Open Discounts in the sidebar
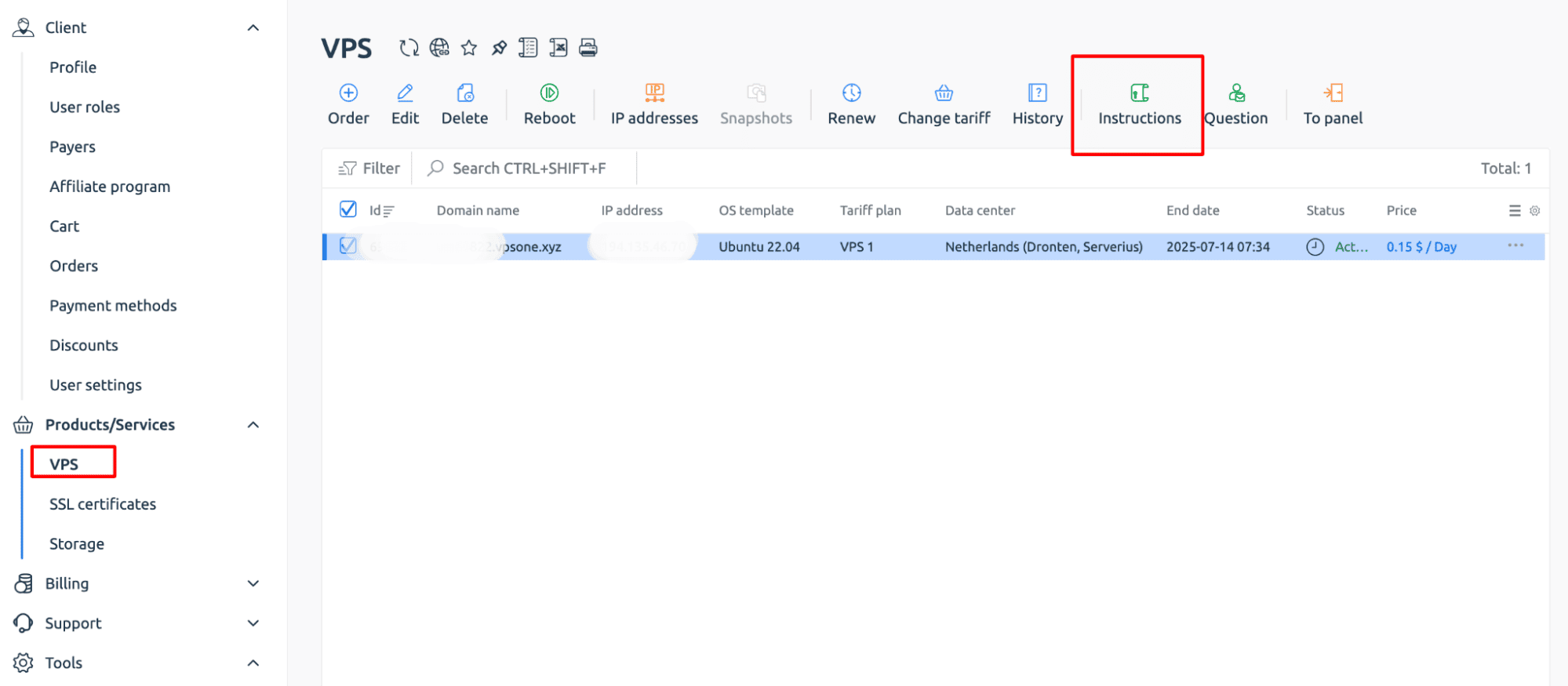This screenshot has height=686, width=1568. [84, 346]
